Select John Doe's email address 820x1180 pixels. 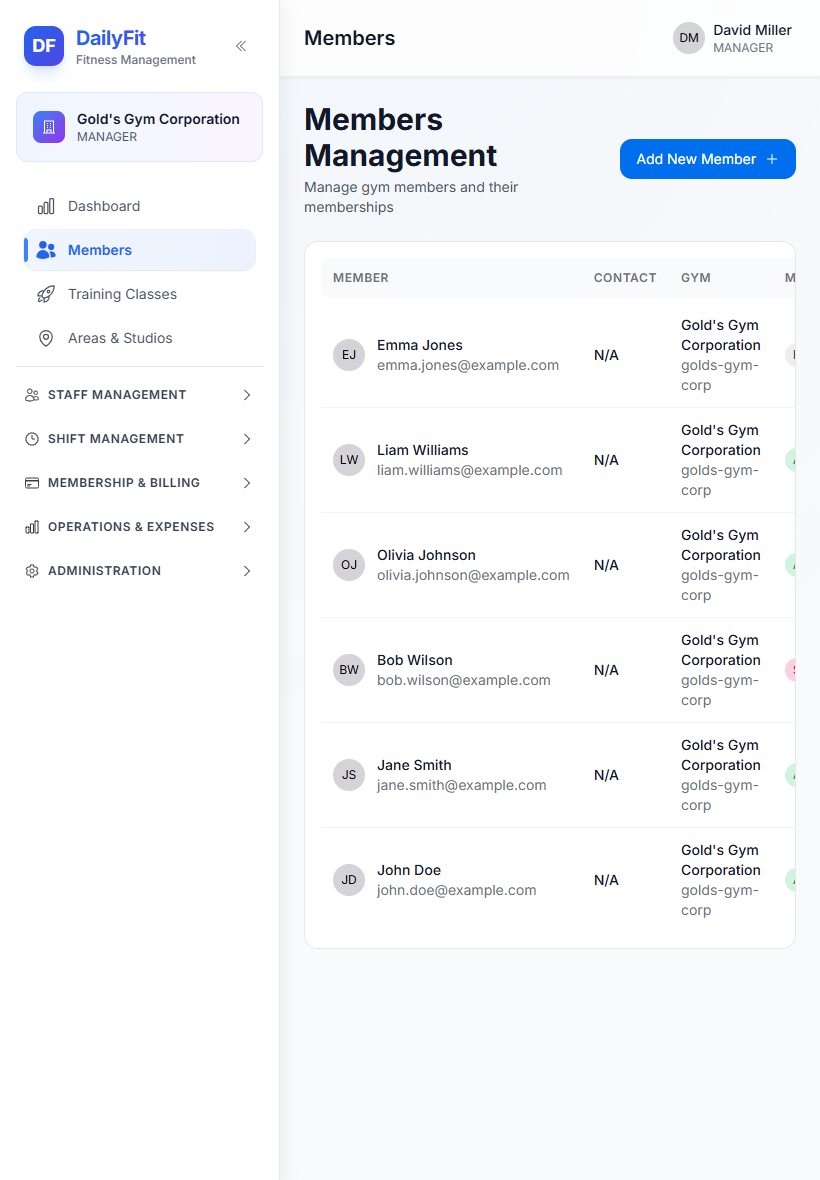pos(457,890)
